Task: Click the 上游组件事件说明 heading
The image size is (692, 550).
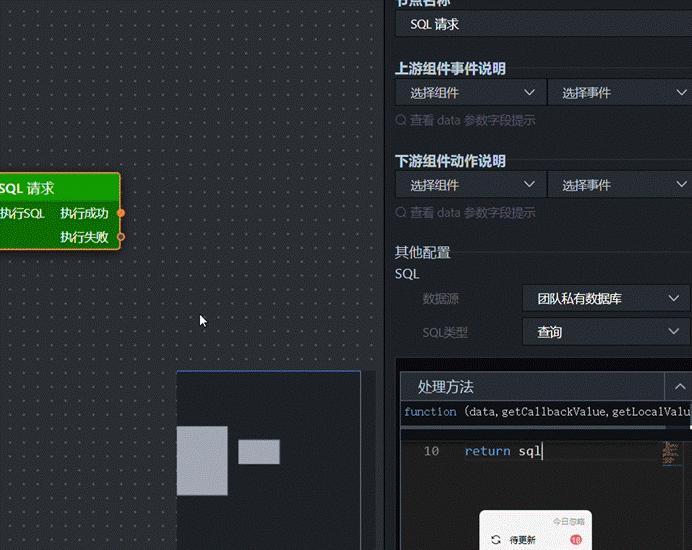Action: pyautogui.click(x=450, y=68)
